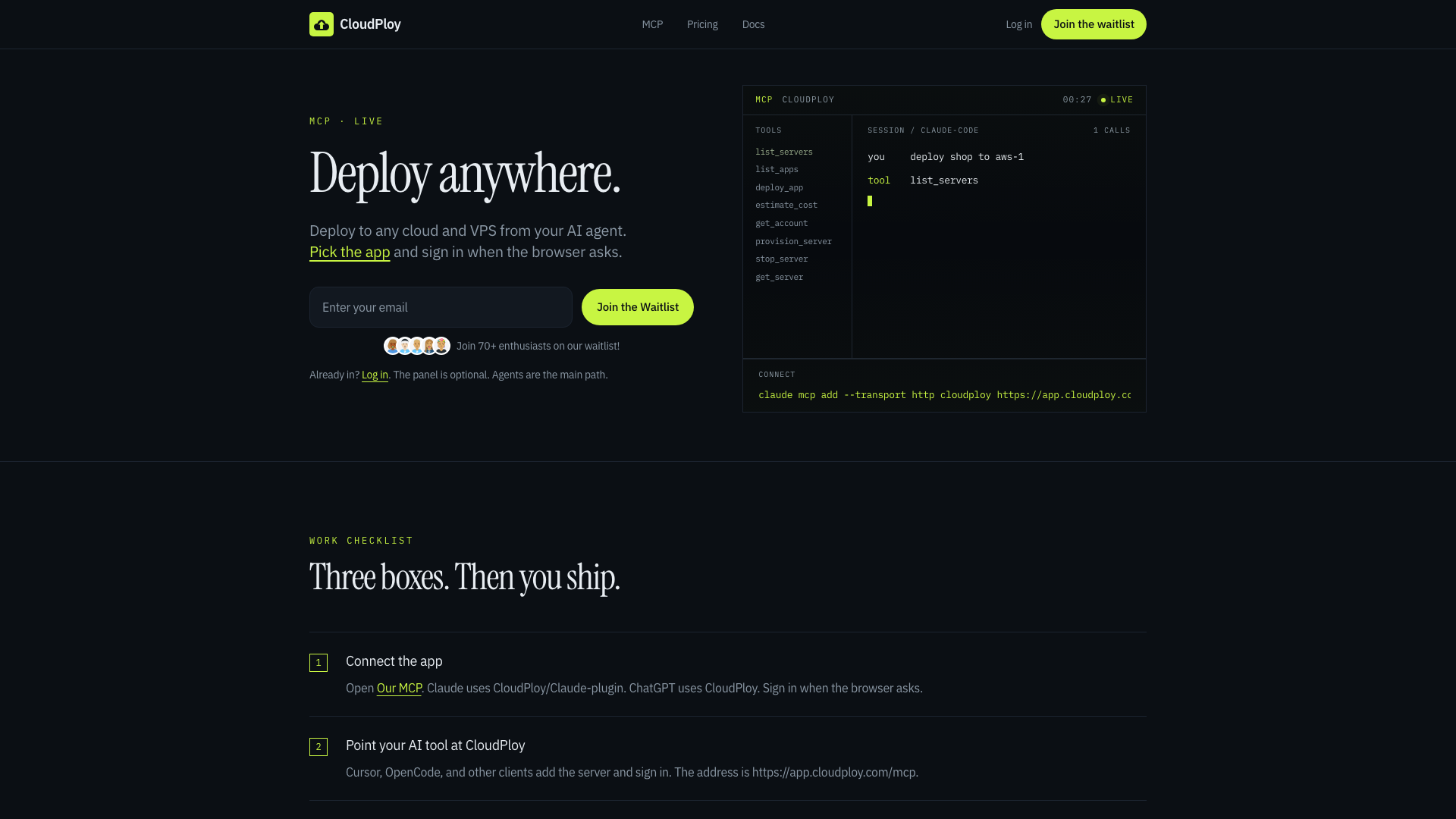Click the Join the Waitlist button beside email field
The image size is (1456, 819).
pos(638,307)
